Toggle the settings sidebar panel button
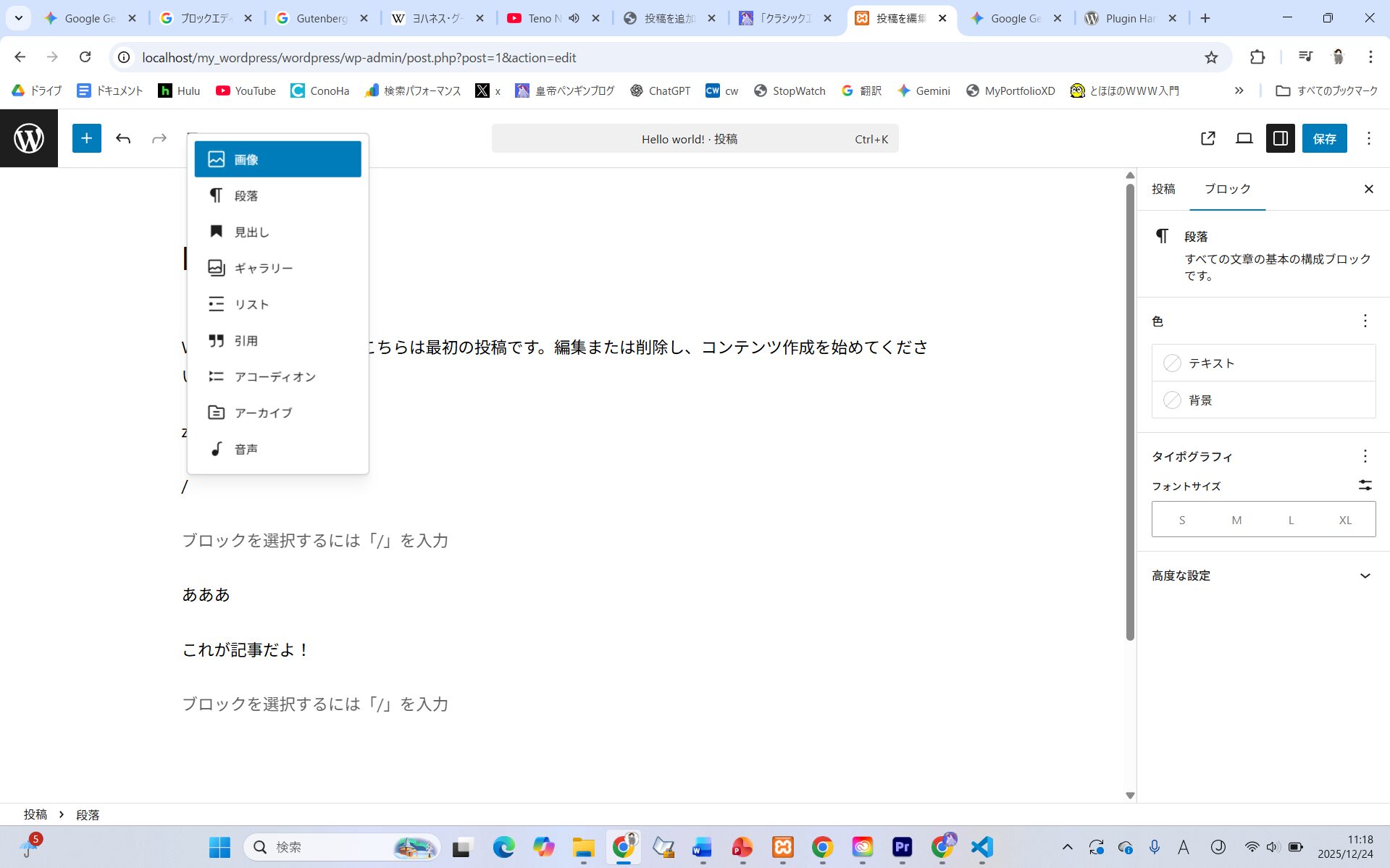The height and width of the screenshot is (868, 1390). (x=1280, y=138)
